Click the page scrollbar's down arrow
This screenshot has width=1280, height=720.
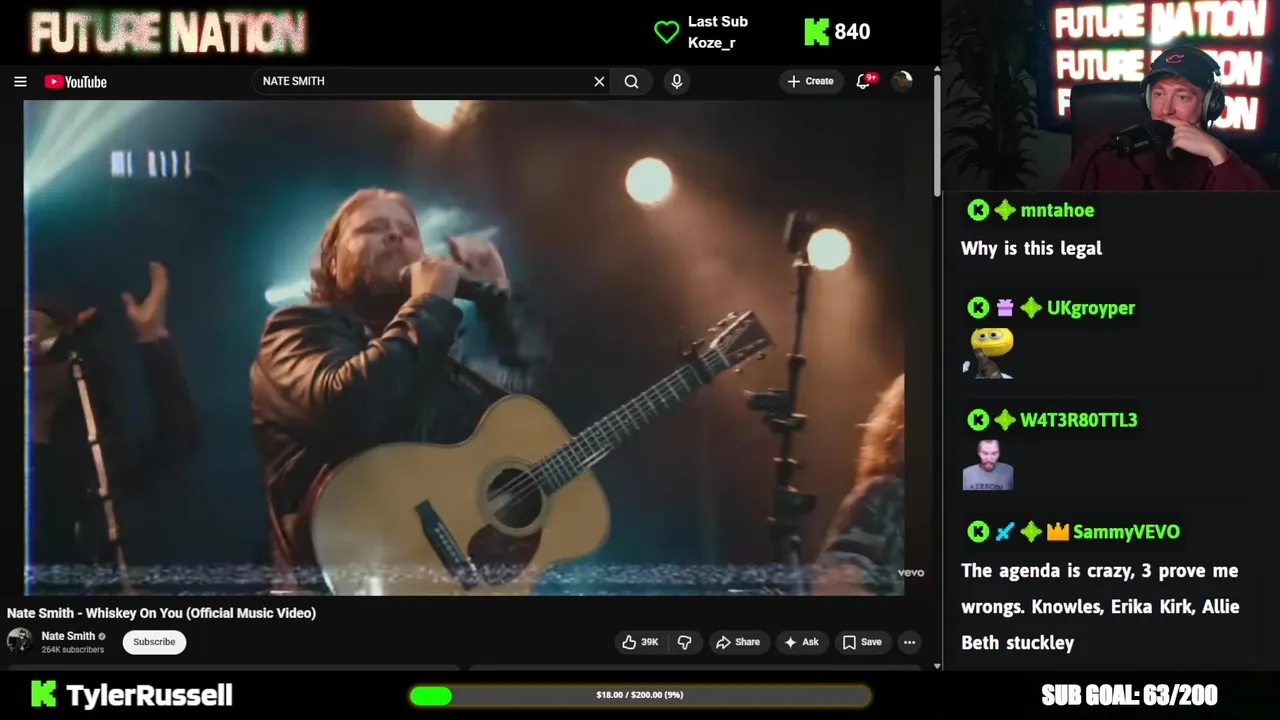point(937,665)
